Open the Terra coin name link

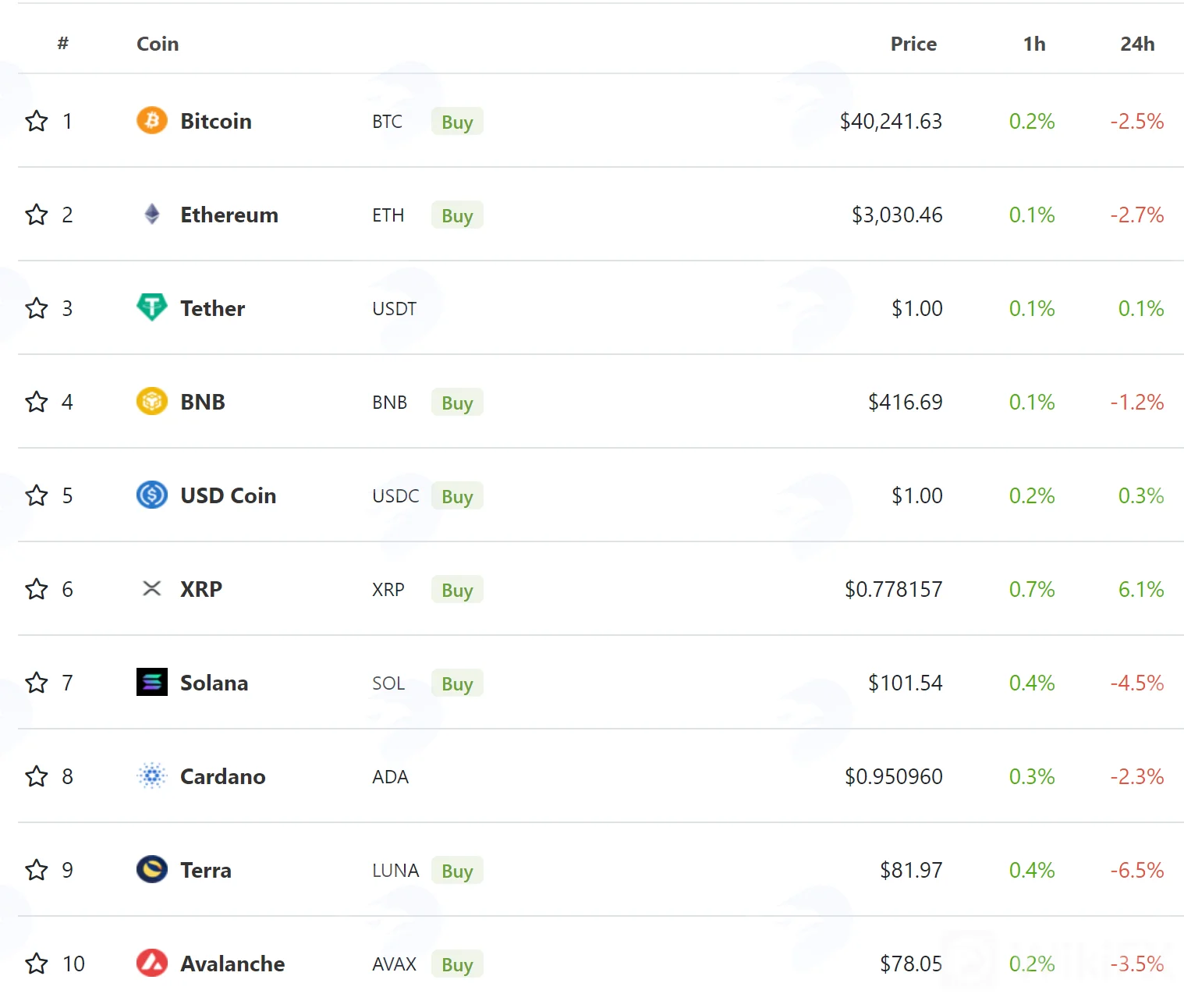206,870
